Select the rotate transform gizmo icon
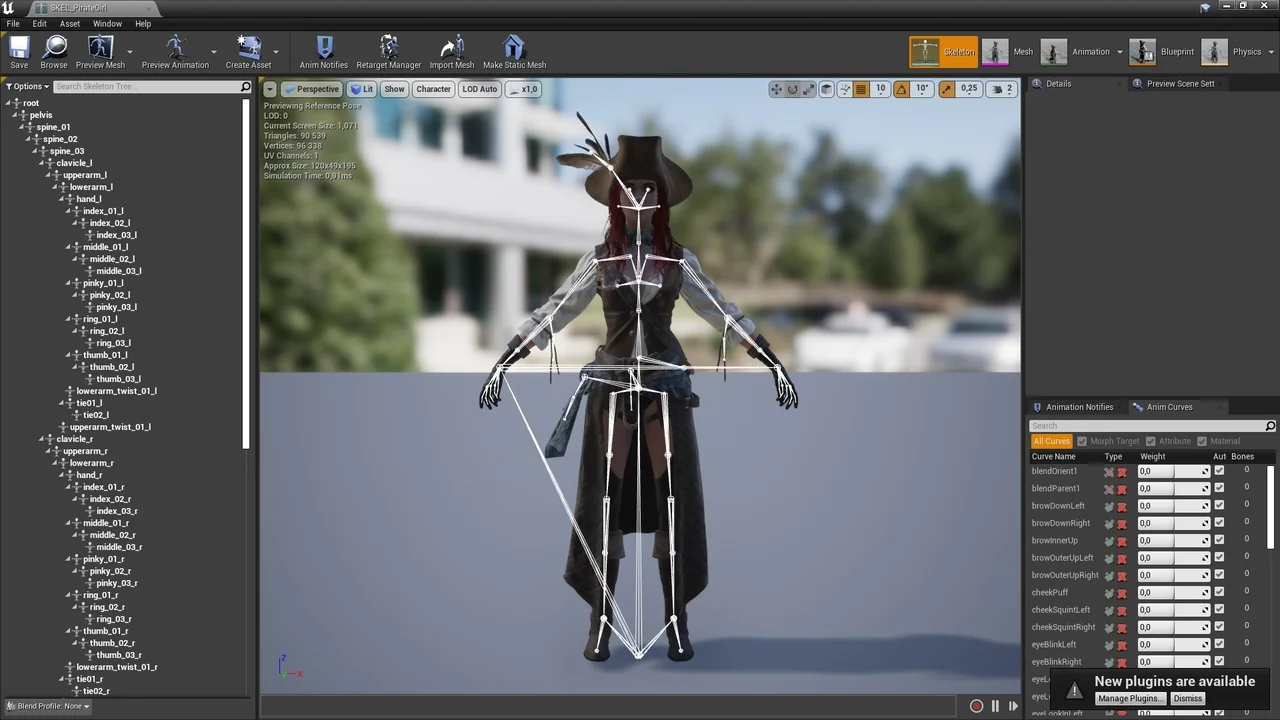1280x720 pixels. (793, 89)
